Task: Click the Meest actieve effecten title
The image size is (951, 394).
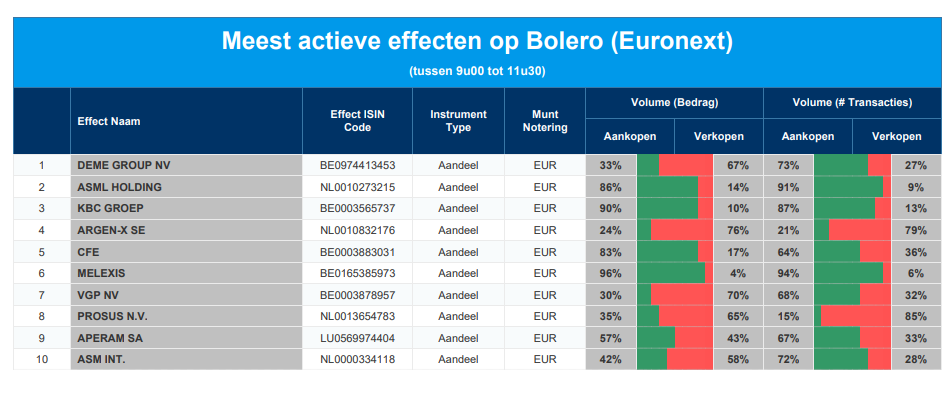Action: click(477, 42)
